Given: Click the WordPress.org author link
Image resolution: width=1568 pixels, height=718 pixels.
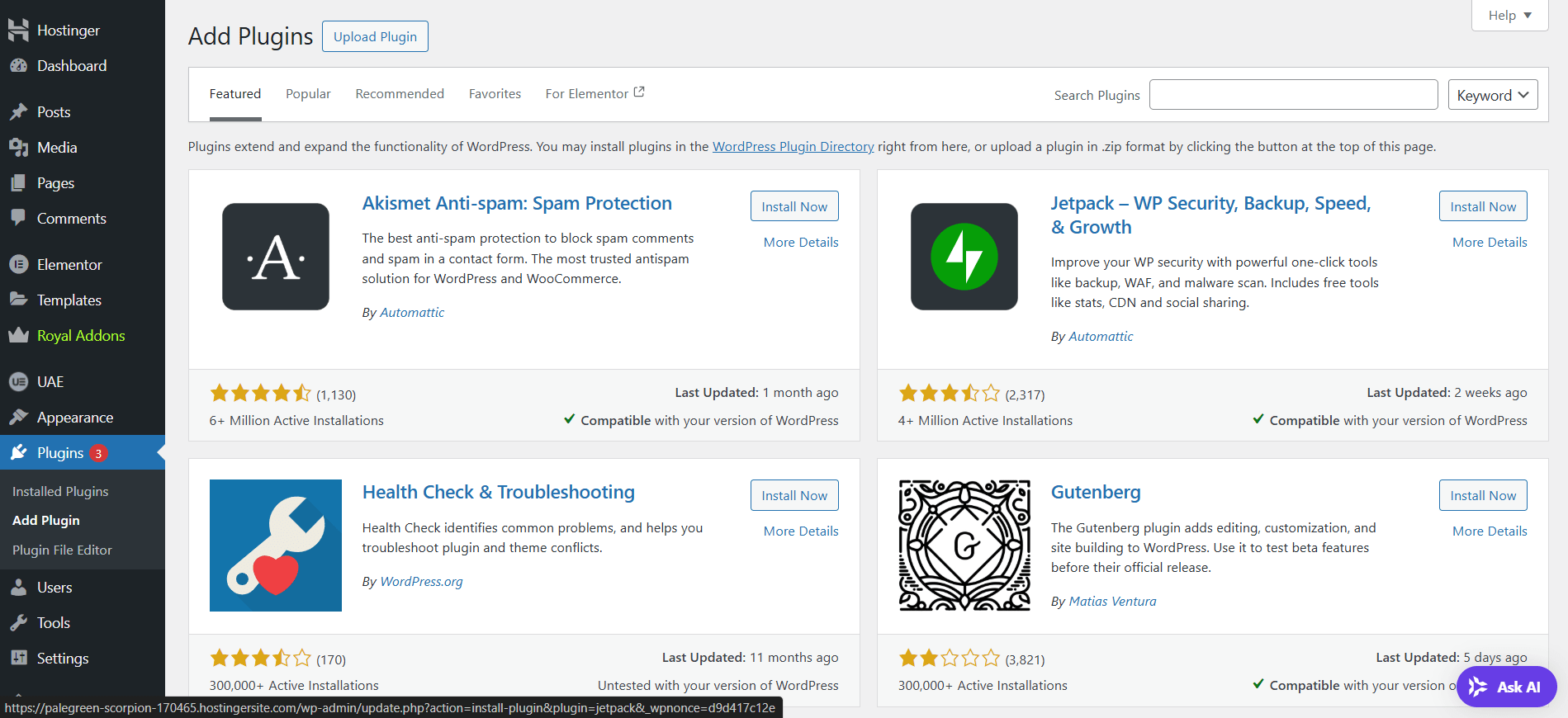Looking at the screenshot, I should pos(421,582).
